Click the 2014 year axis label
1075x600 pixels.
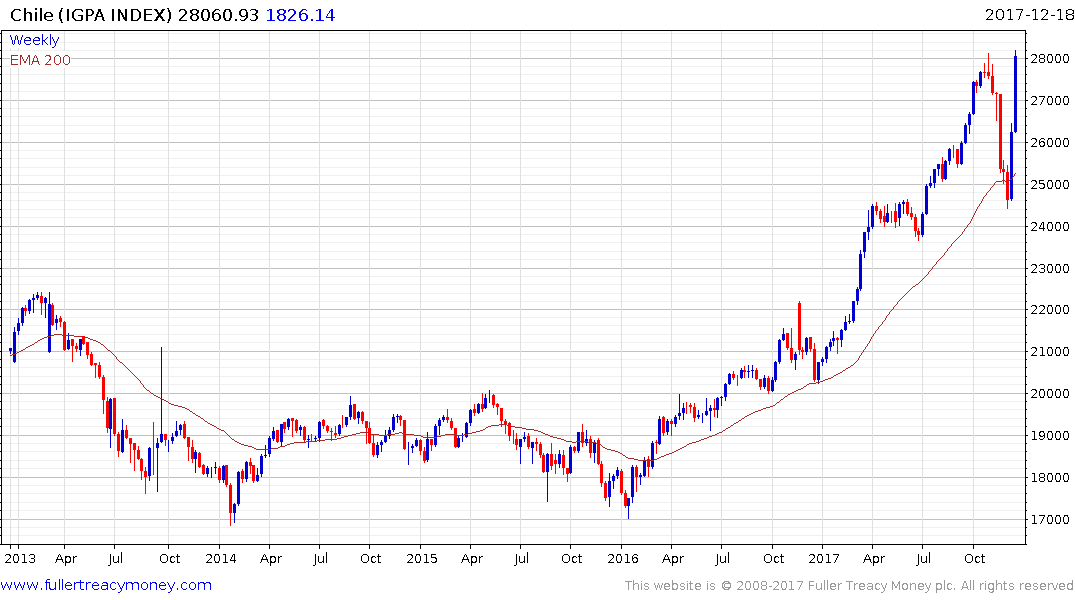[221, 558]
